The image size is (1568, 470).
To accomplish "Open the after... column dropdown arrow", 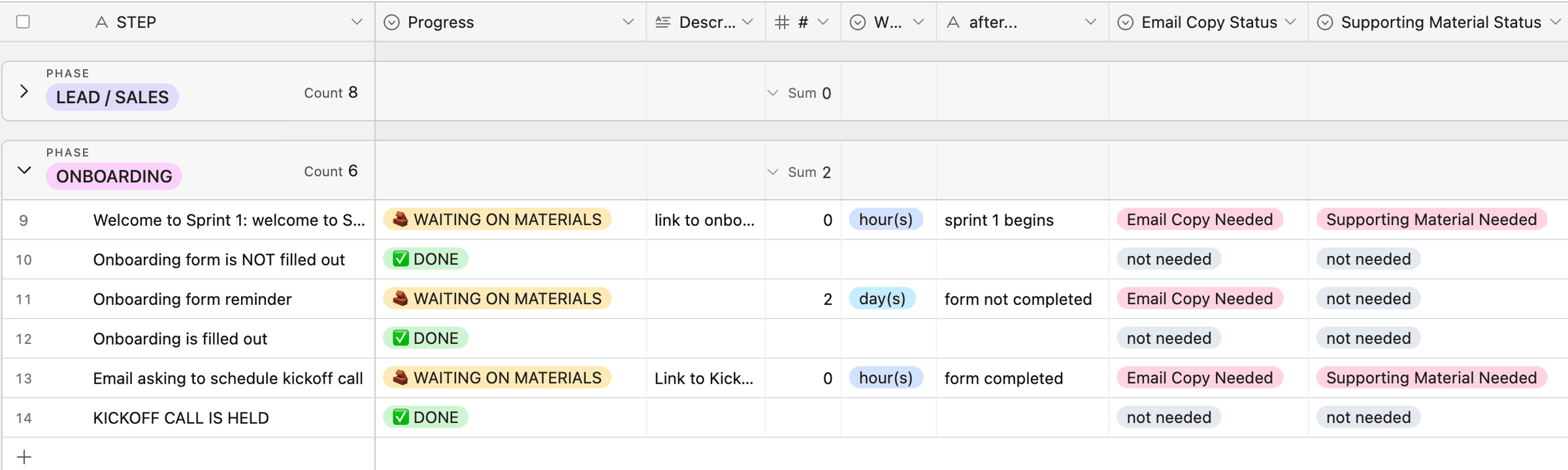I will tap(1090, 22).
